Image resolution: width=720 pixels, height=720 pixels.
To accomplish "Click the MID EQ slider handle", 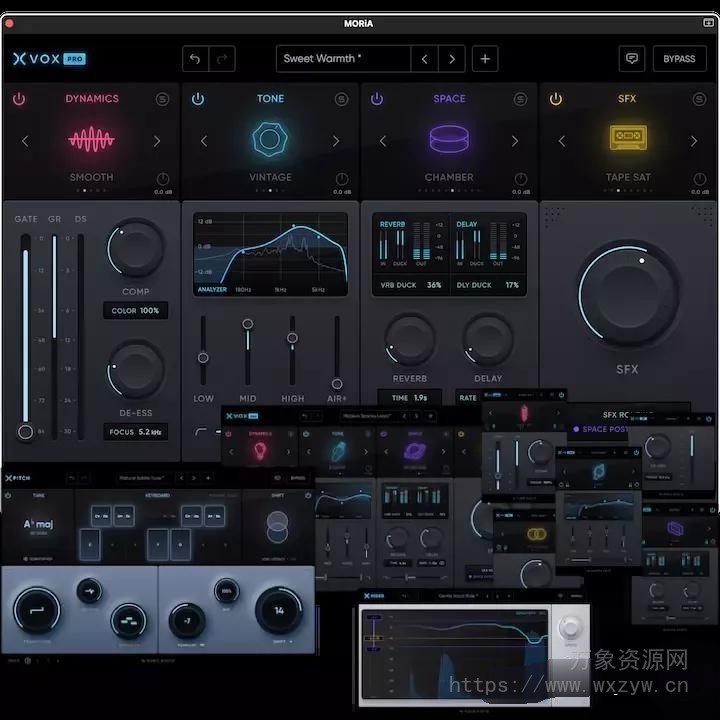I will [248, 324].
